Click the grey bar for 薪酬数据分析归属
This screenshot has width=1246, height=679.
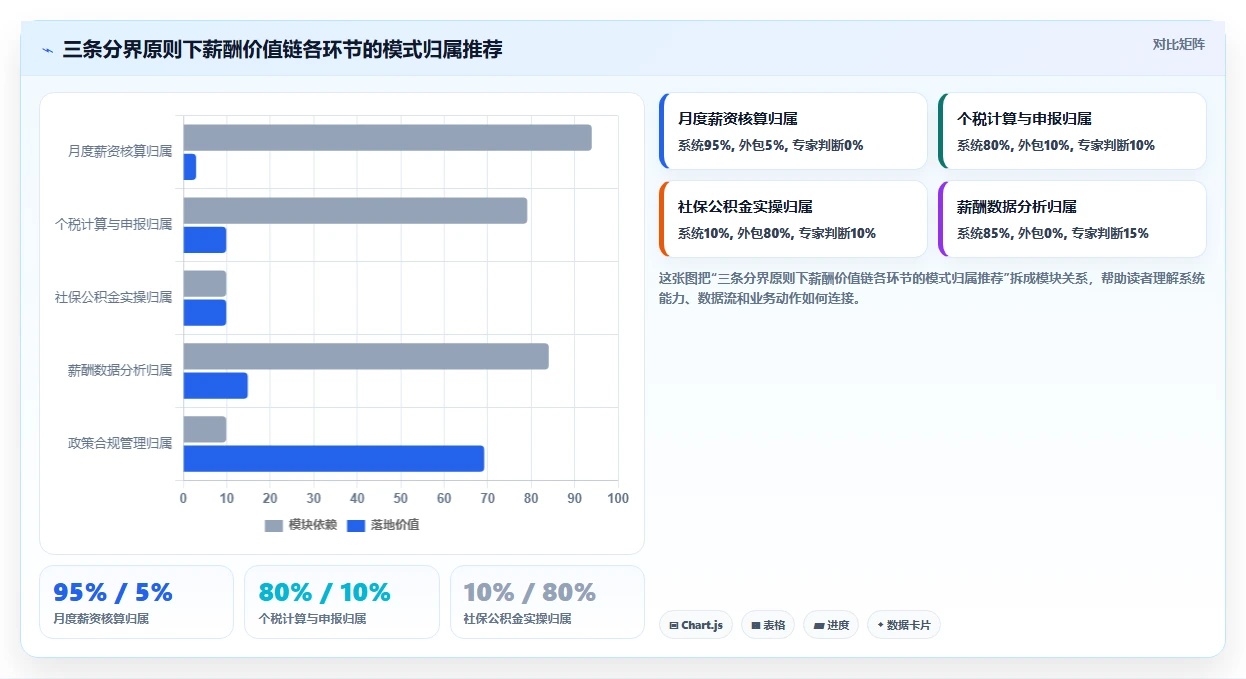(x=366, y=356)
